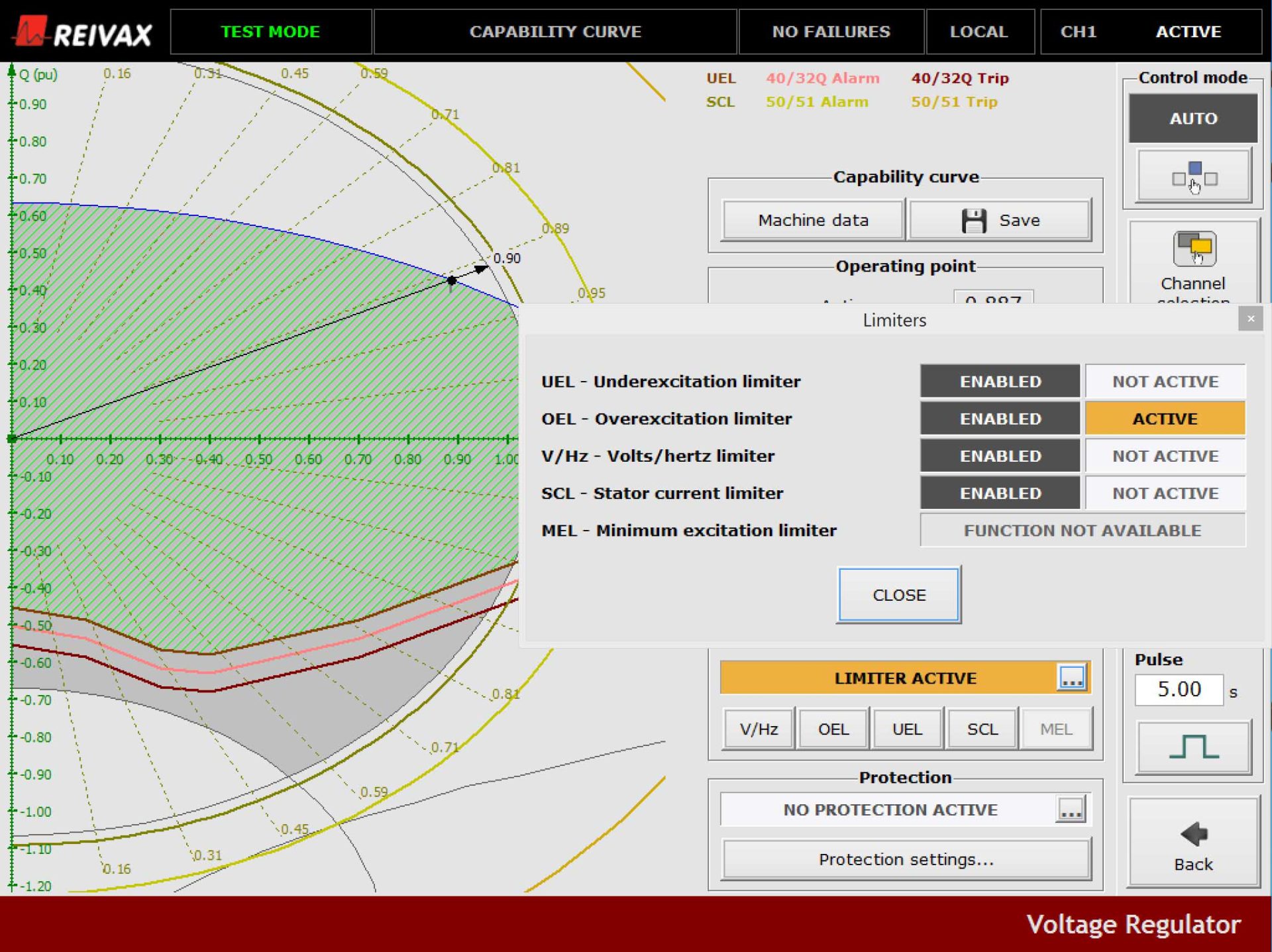This screenshot has width=1272, height=952.
Task: Click the pulse waveform button
Action: tap(1194, 747)
